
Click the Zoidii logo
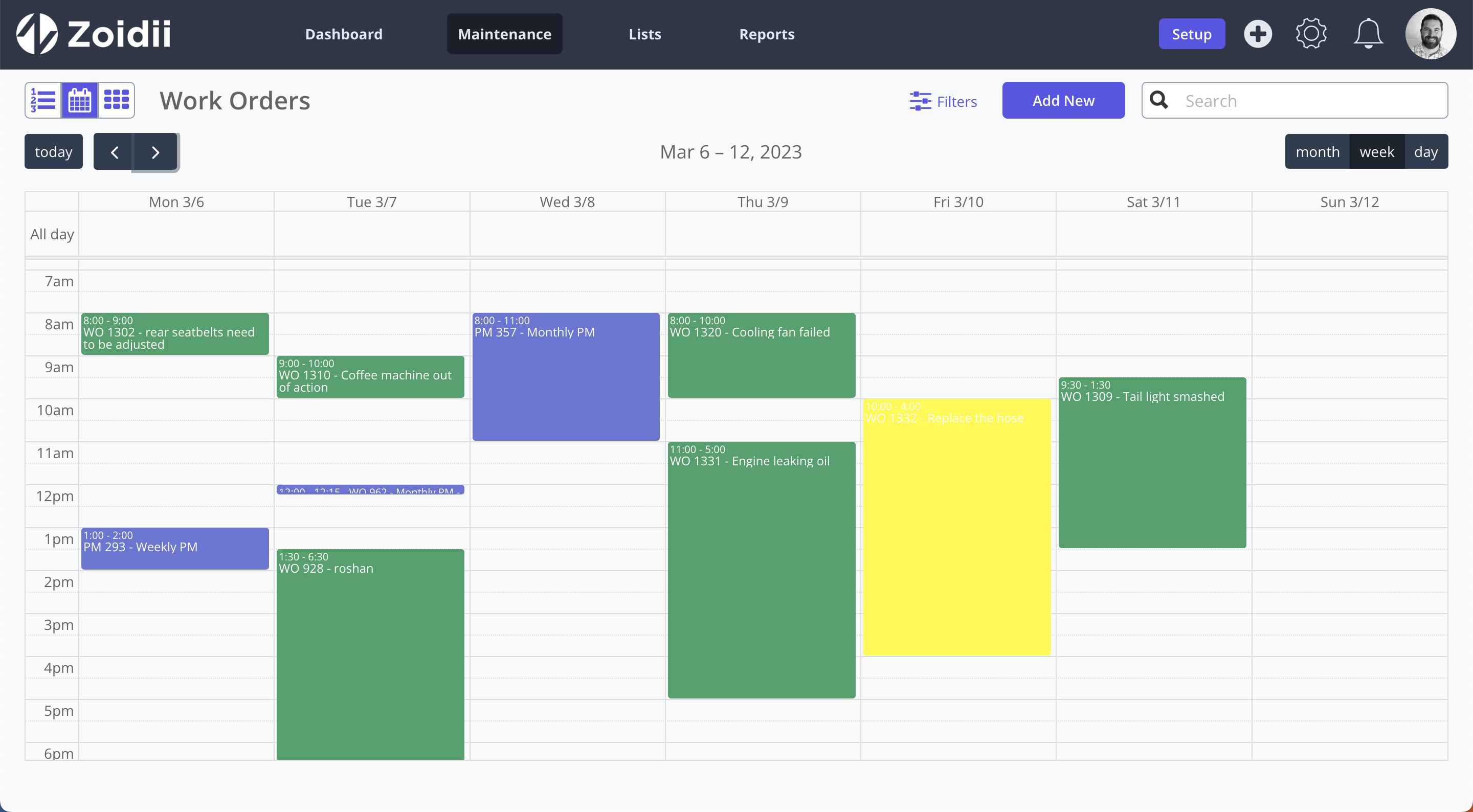[x=94, y=34]
